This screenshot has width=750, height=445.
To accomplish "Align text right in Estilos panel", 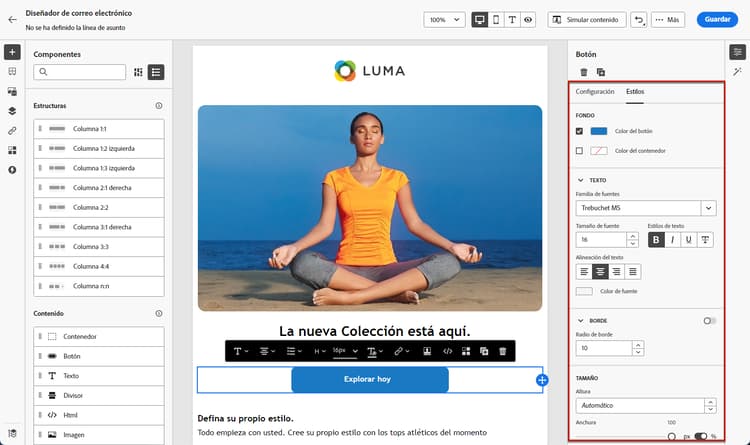I will pos(617,272).
